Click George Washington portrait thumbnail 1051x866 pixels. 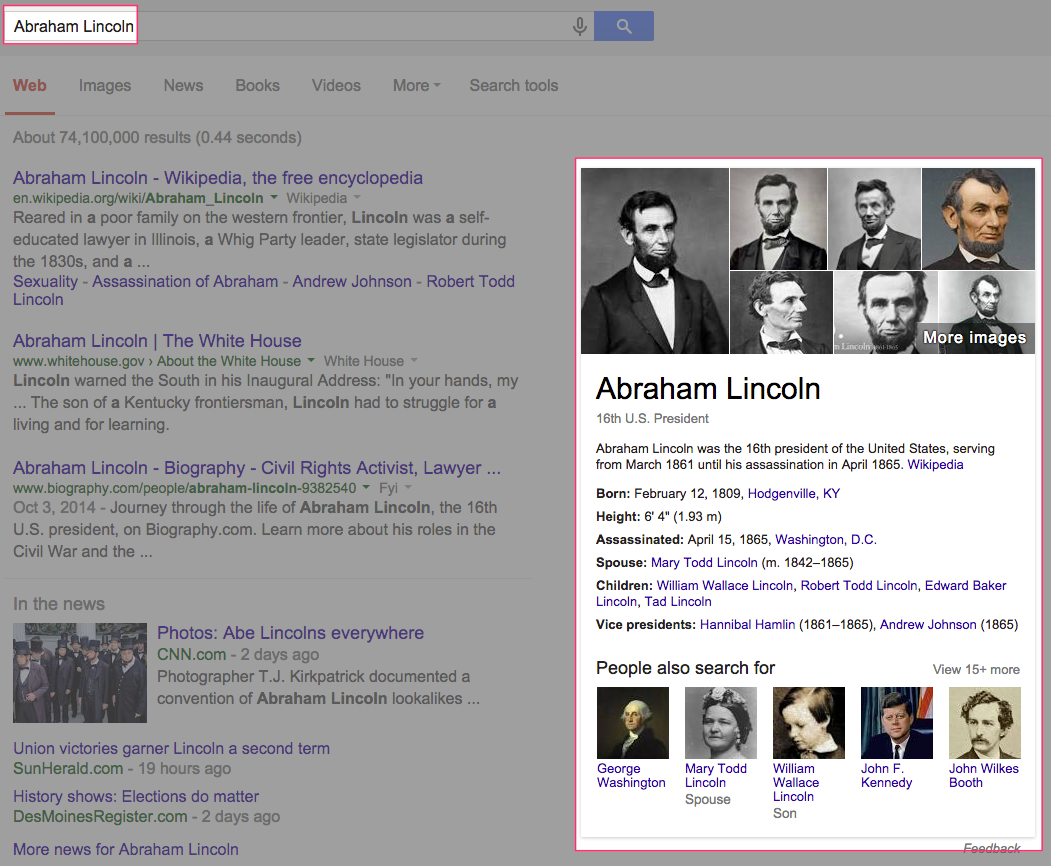coord(633,723)
